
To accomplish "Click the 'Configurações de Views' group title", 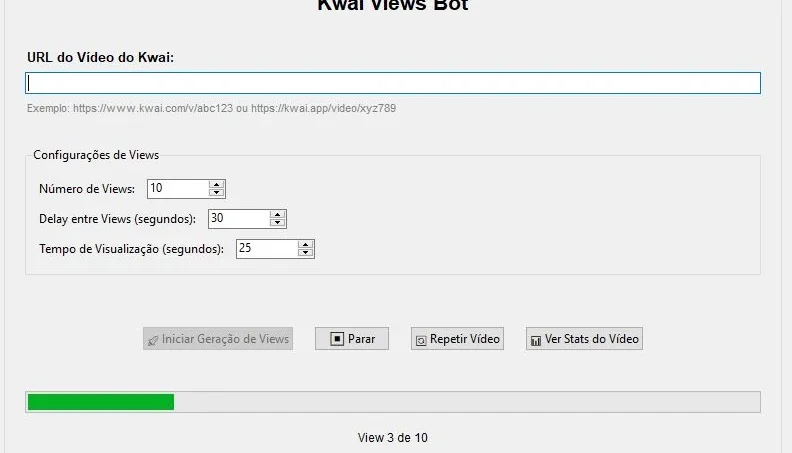I will pyautogui.click(x=96, y=155).
